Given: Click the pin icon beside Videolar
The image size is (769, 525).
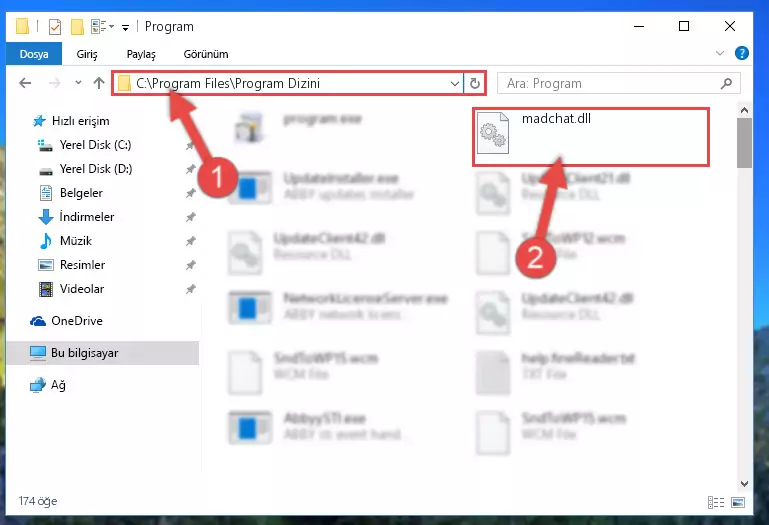Looking at the screenshot, I should [190, 289].
